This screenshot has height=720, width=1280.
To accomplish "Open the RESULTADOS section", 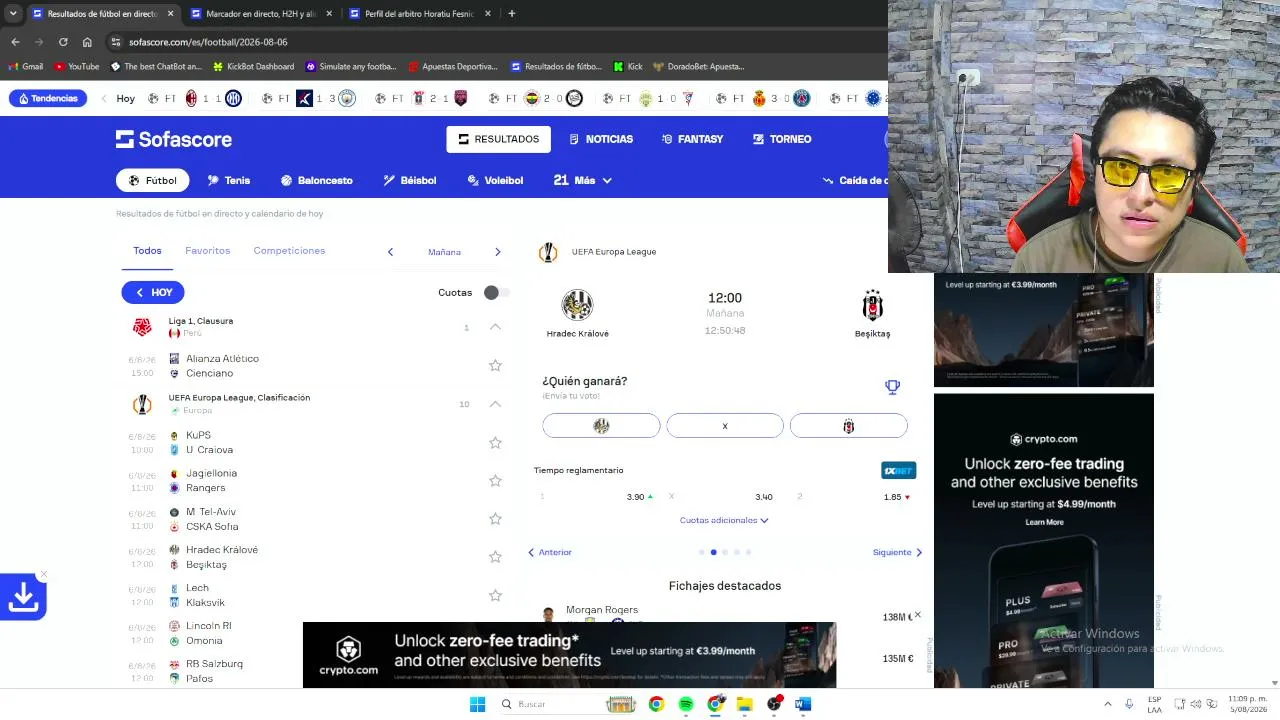I will tap(498, 139).
